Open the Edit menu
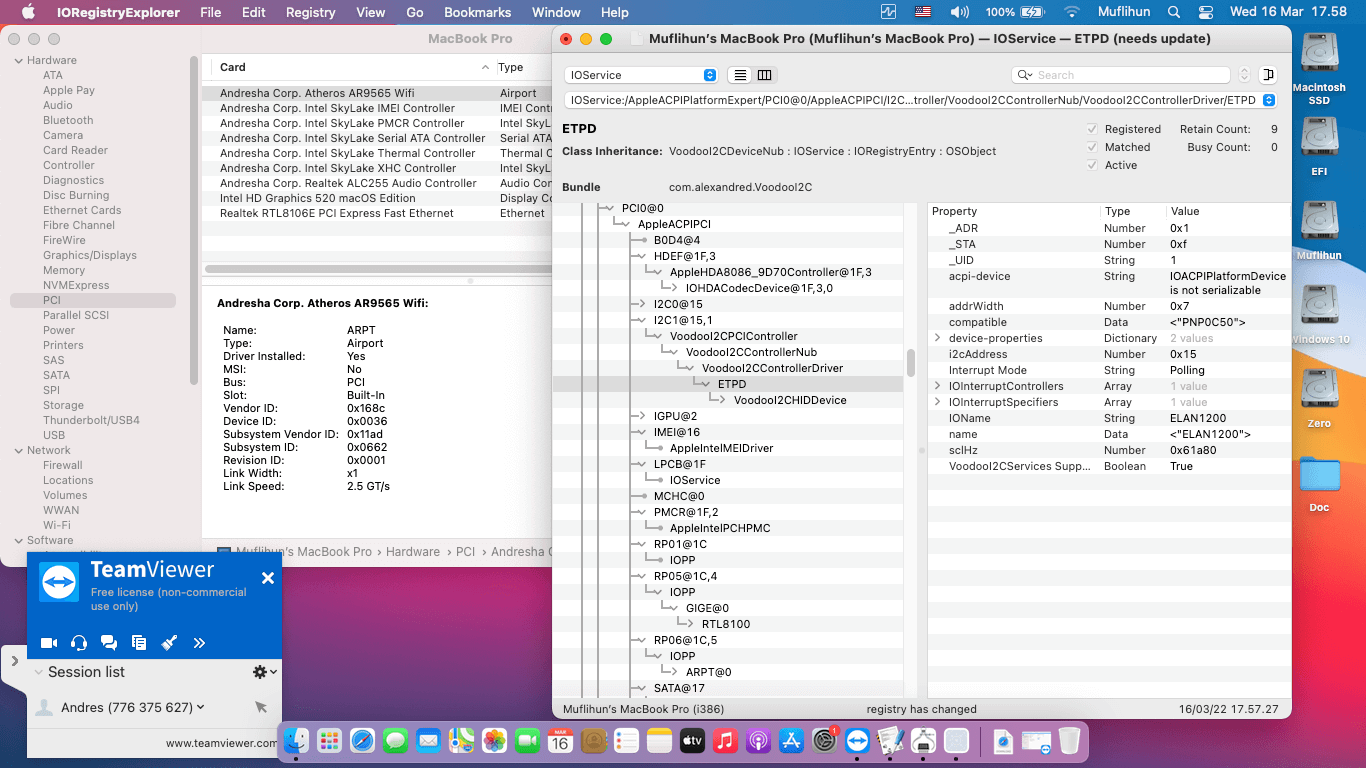1366x768 pixels. coord(254,12)
